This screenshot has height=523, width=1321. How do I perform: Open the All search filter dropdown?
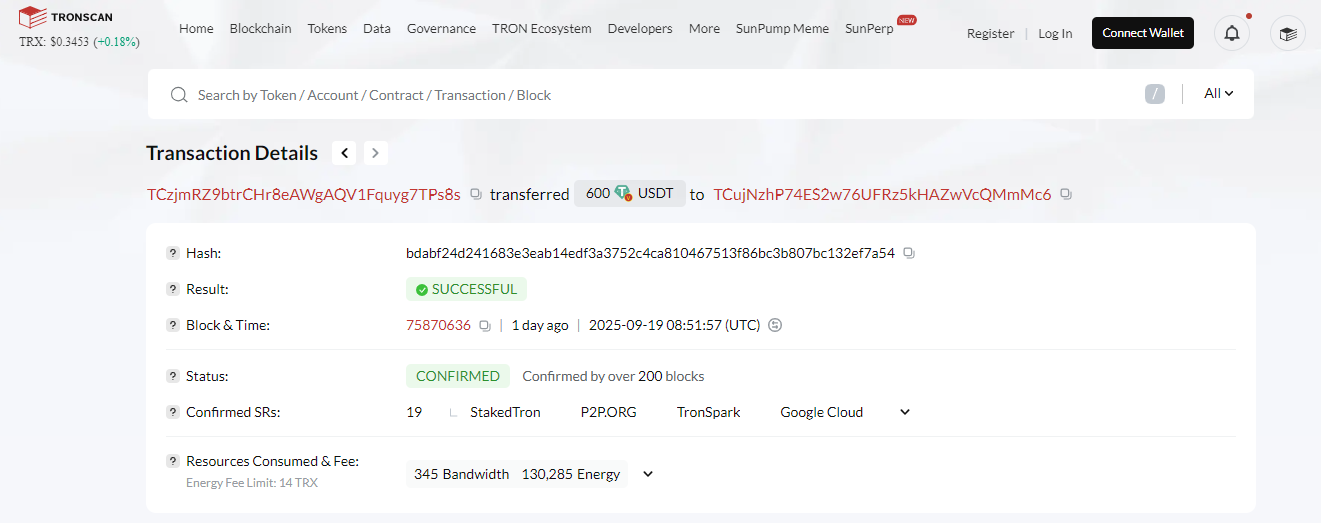click(1218, 93)
